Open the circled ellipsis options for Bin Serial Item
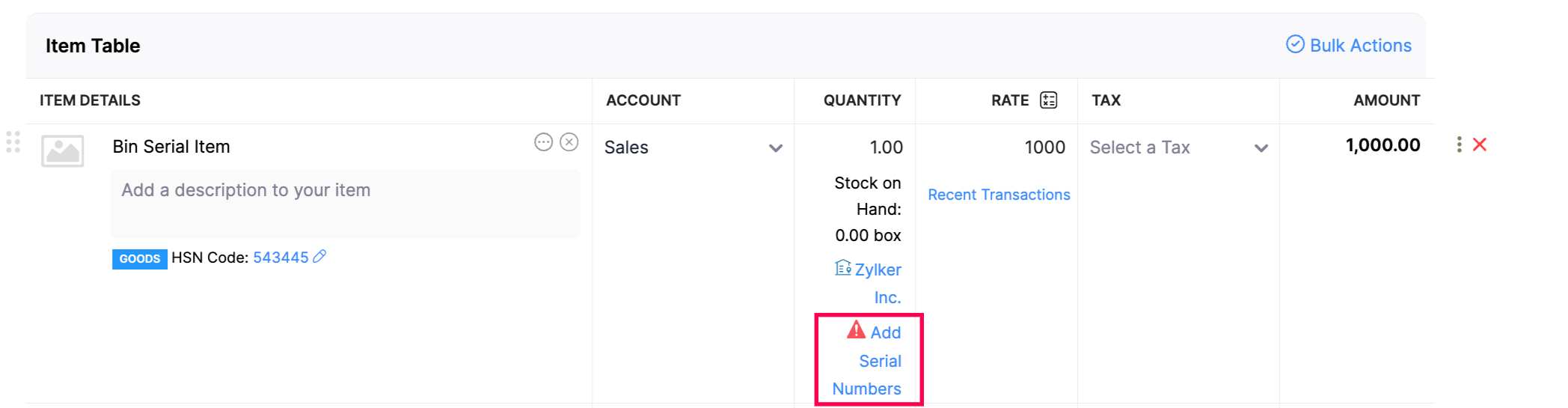The width and height of the screenshot is (1568, 408). (543, 142)
